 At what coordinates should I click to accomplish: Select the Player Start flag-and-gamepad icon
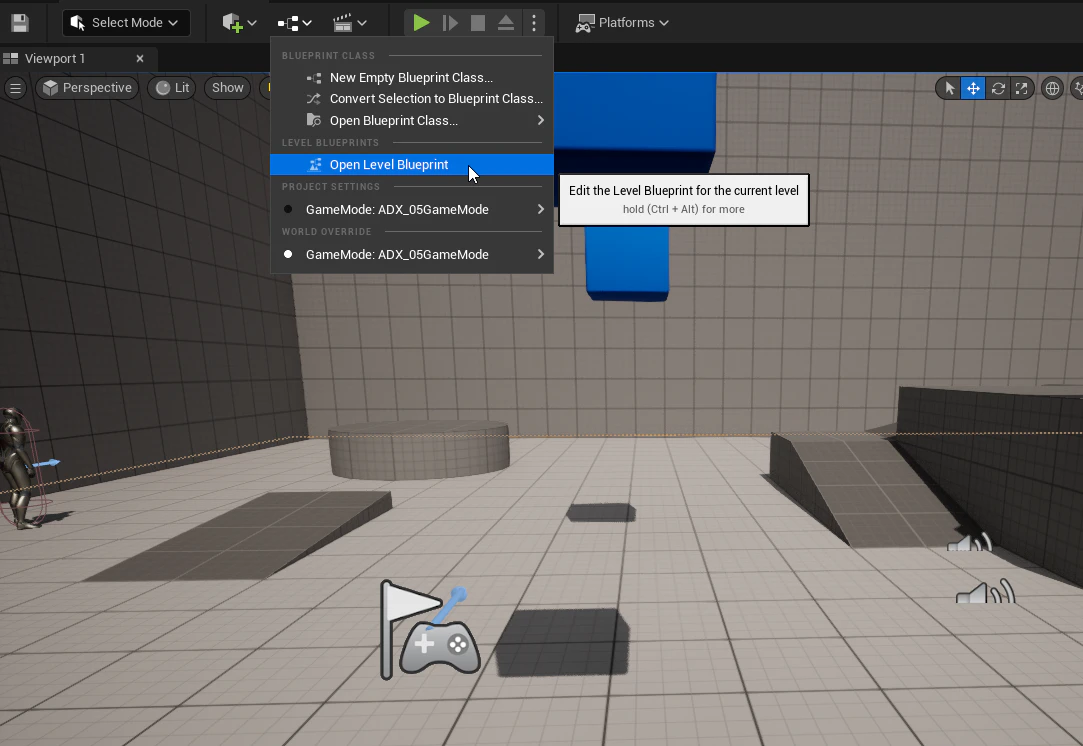(x=429, y=631)
